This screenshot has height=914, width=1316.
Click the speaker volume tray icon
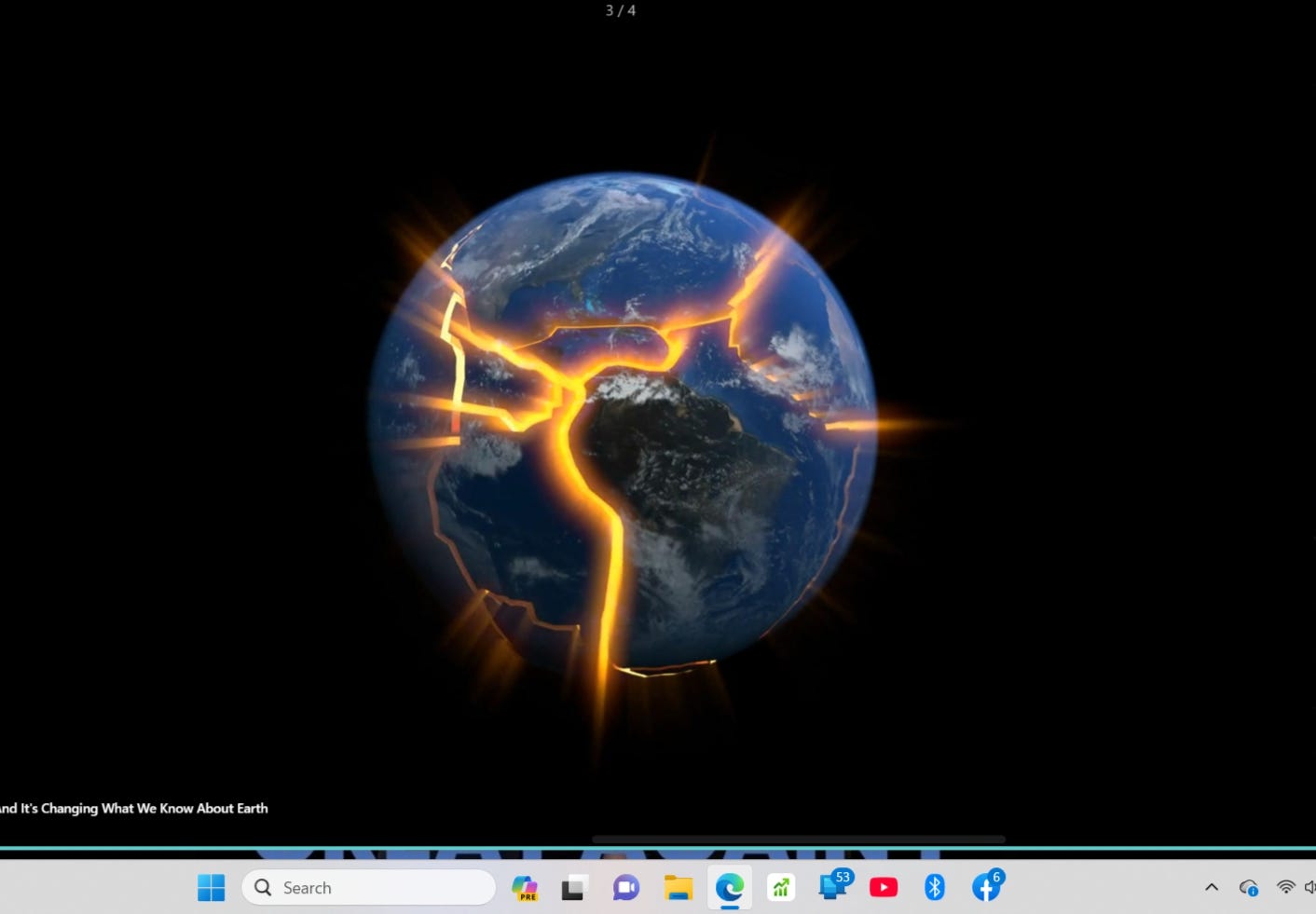(x=1309, y=888)
